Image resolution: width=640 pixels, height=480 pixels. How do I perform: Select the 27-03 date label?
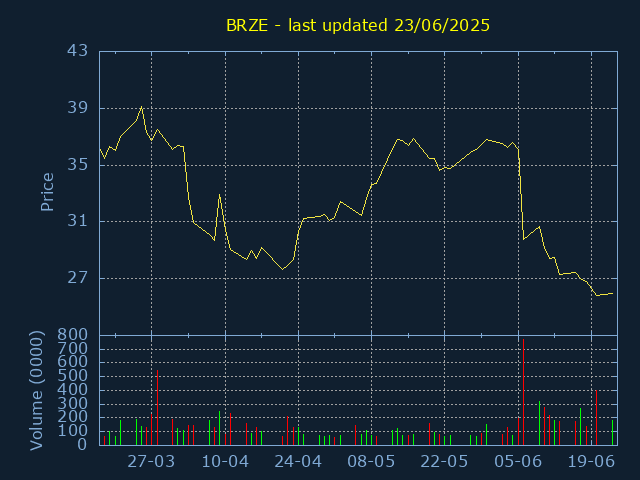(x=151, y=462)
